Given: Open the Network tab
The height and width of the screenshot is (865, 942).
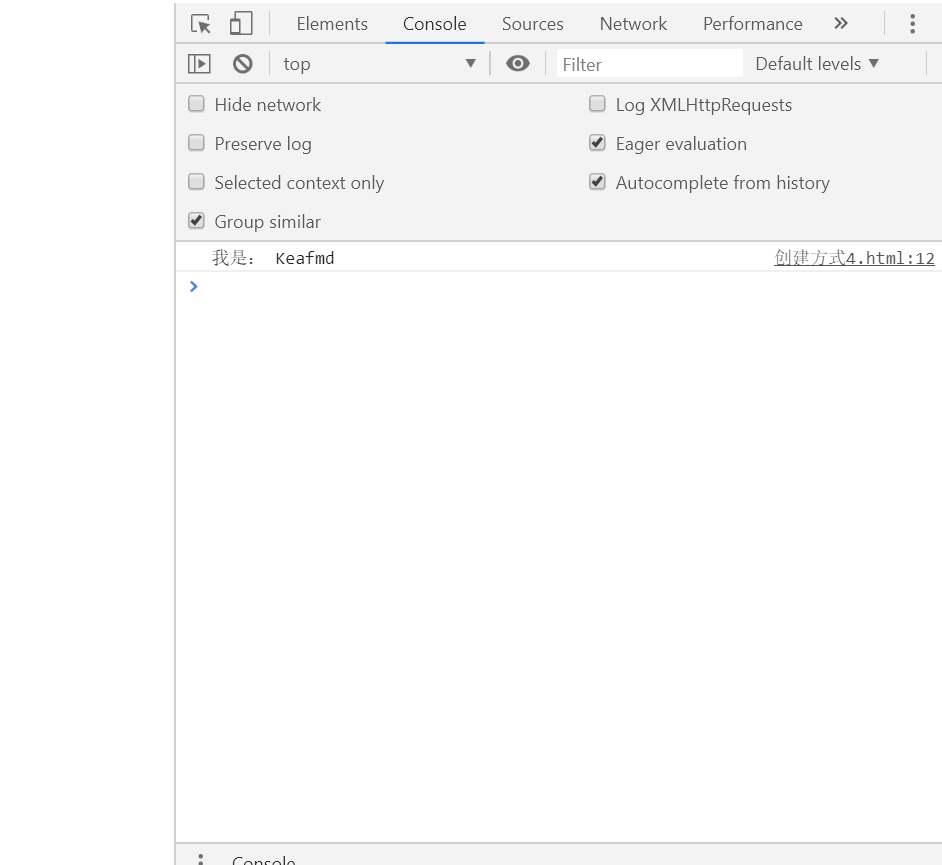Looking at the screenshot, I should point(633,24).
